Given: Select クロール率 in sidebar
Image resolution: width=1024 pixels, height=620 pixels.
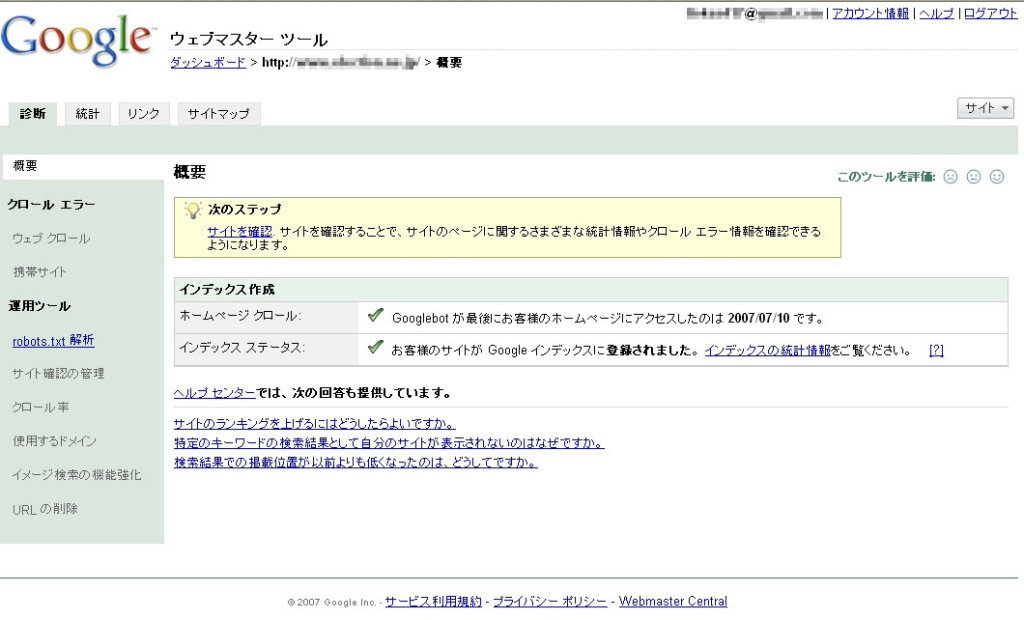Looking at the screenshot, I should tap(40, 407).
